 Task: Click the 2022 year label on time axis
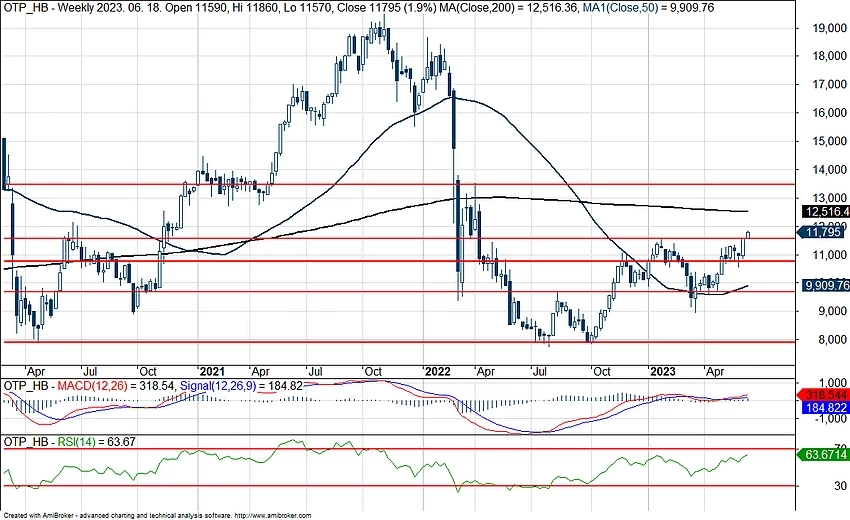pos(437,371)
